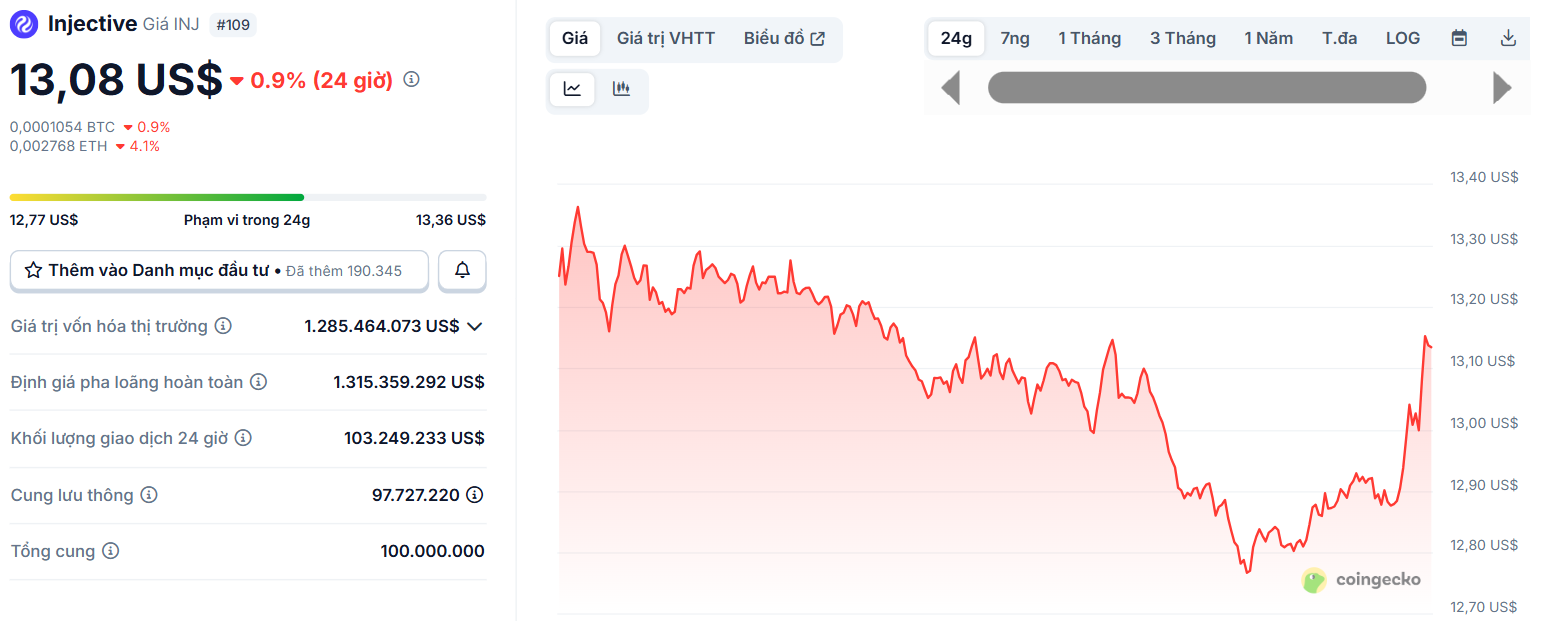
Task: Select the 7ng period button
Action: coord(1014,37)
